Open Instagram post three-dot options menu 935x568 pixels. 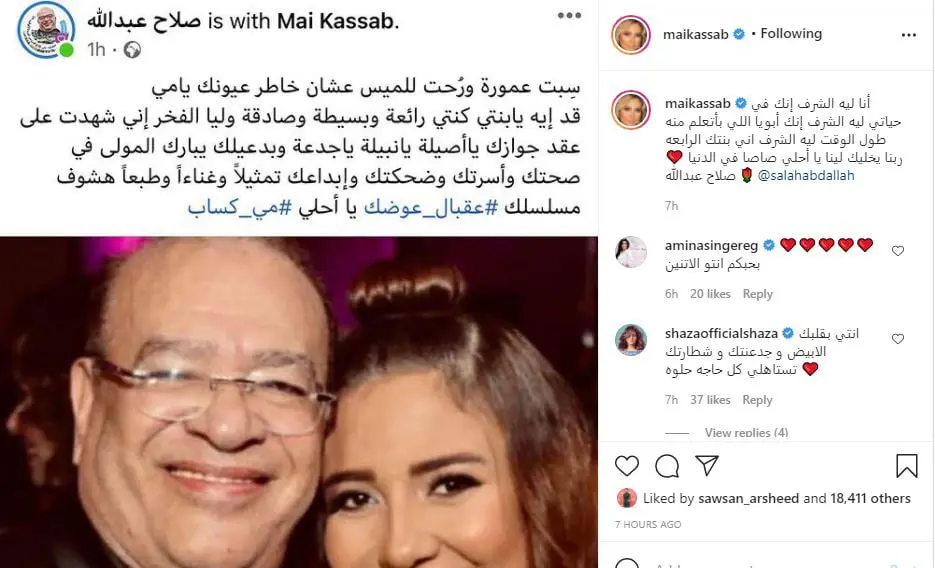click(909, 35)
